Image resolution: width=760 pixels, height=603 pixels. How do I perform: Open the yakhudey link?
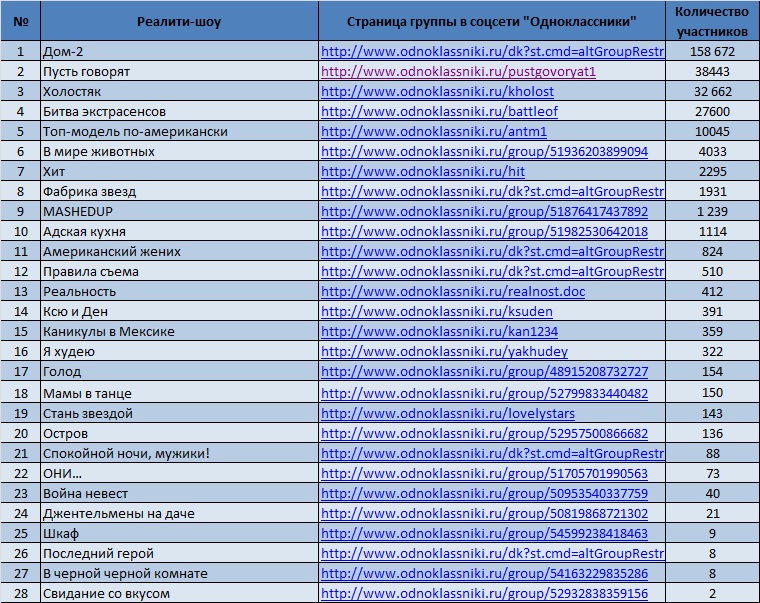(444, 351)
